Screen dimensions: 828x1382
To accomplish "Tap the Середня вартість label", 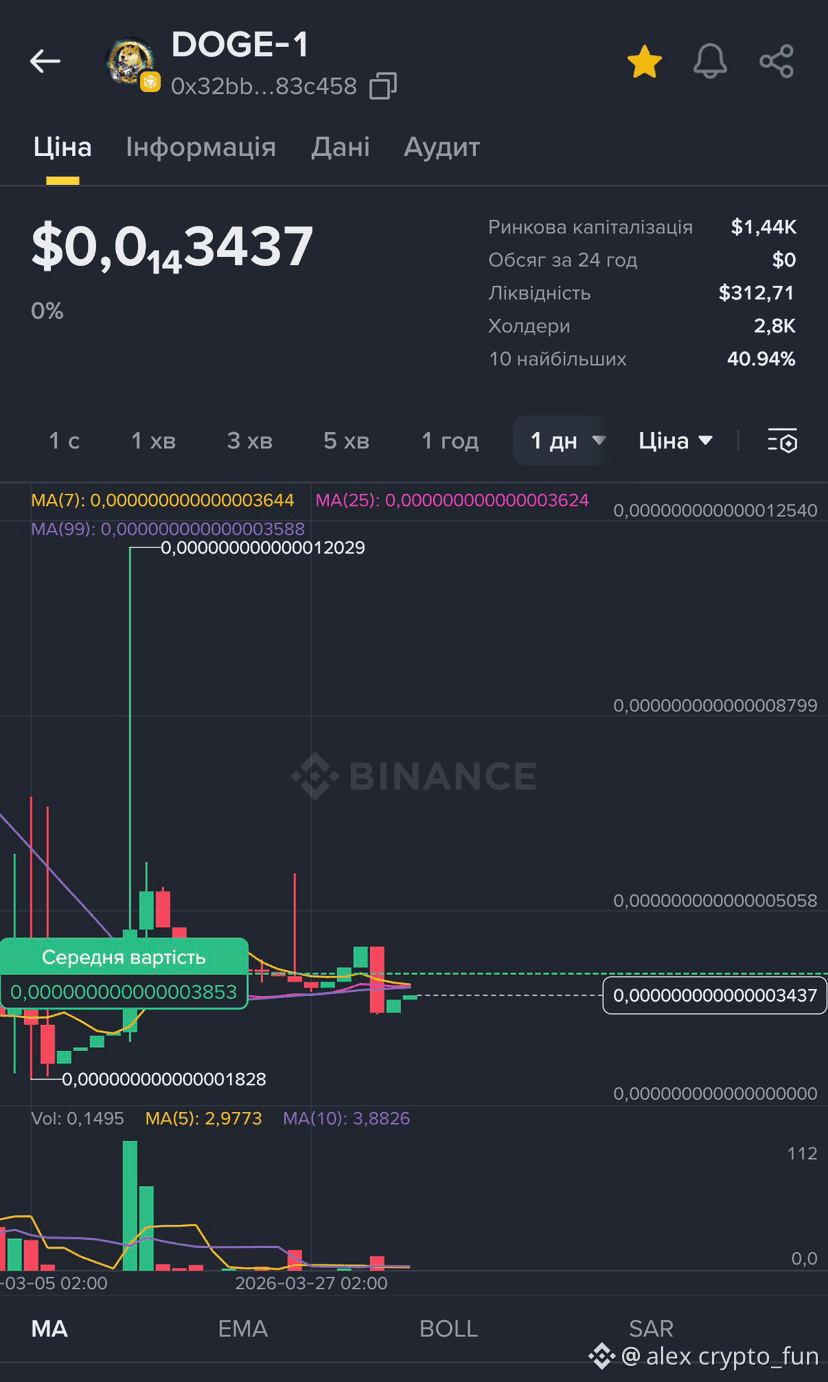I will pos(124,957).
